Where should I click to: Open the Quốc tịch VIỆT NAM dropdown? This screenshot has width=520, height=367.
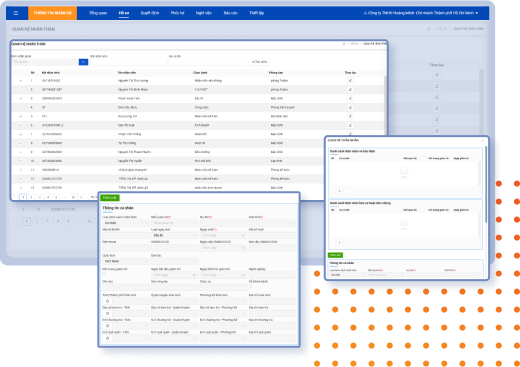click(126, 261)
